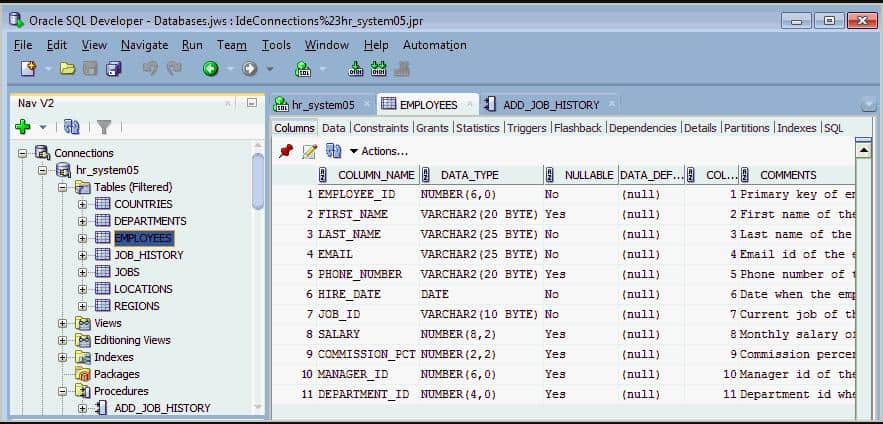Open the Tools menu

(276, 45)
